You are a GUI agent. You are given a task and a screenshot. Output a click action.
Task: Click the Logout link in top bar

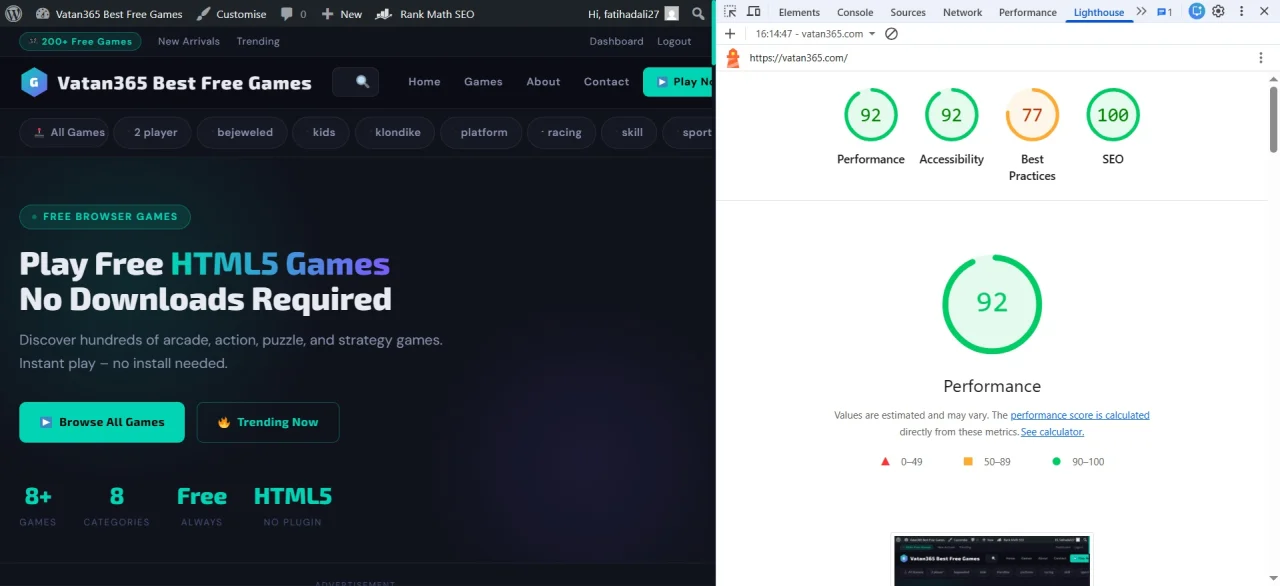674,41
